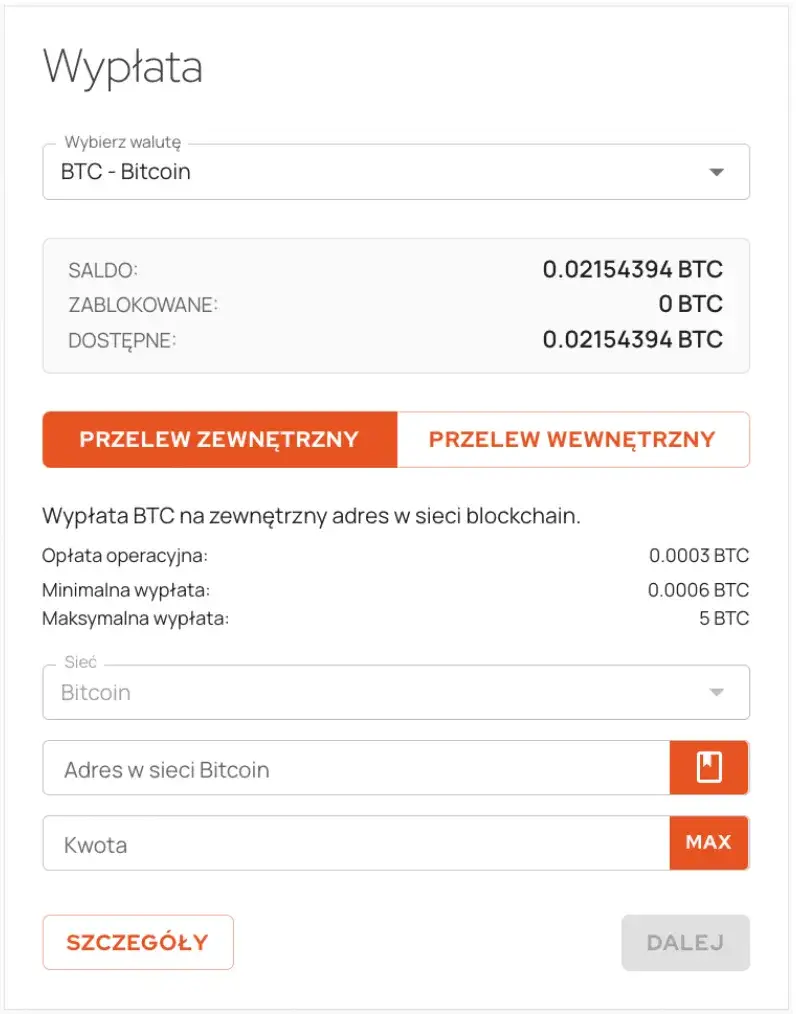796x1014 pixels.
Task: Open the Wybierz walutę currency dropdown
Action: [395, 171]
